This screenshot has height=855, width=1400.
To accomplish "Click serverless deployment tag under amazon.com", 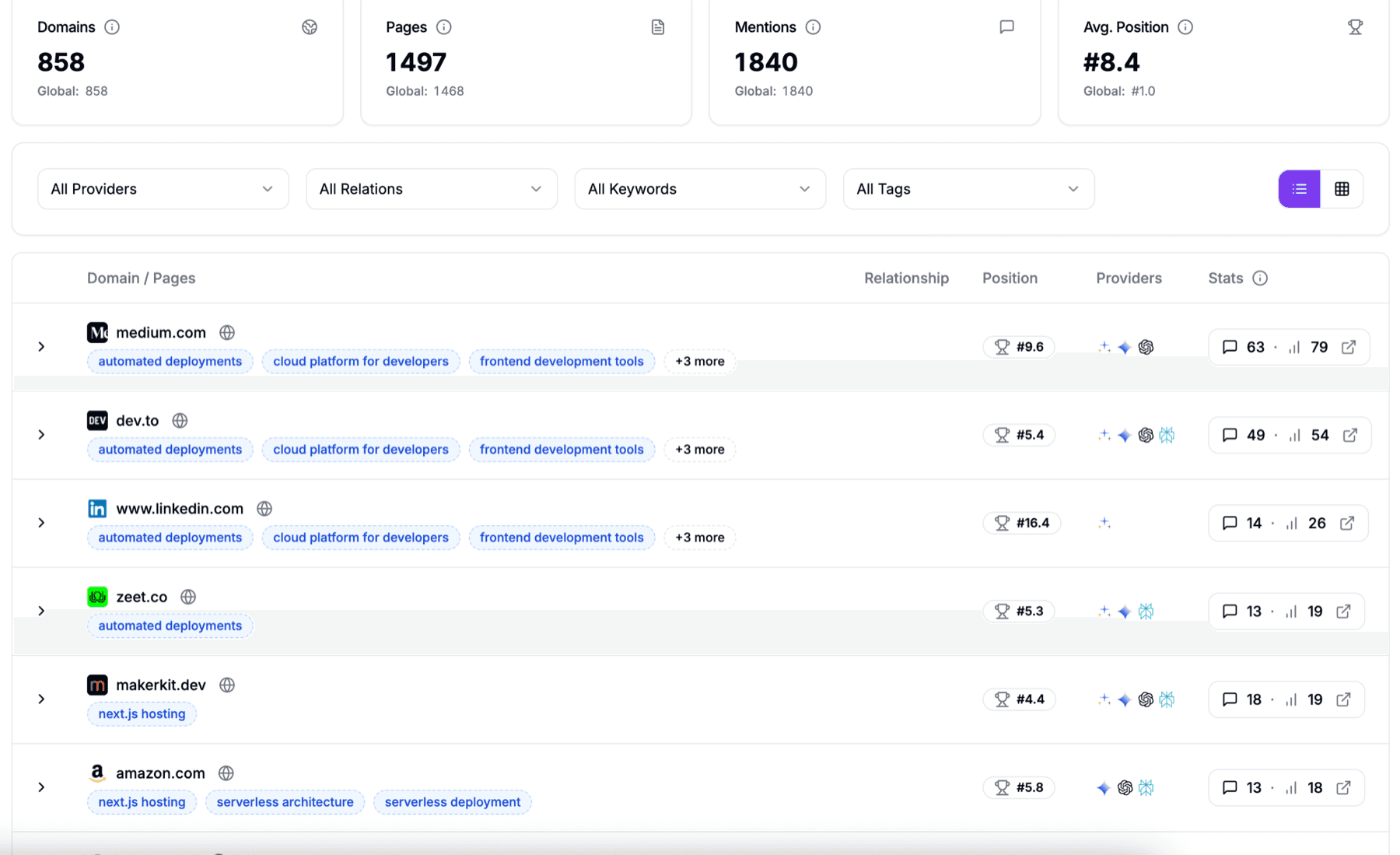I will [x=453, y=801].
